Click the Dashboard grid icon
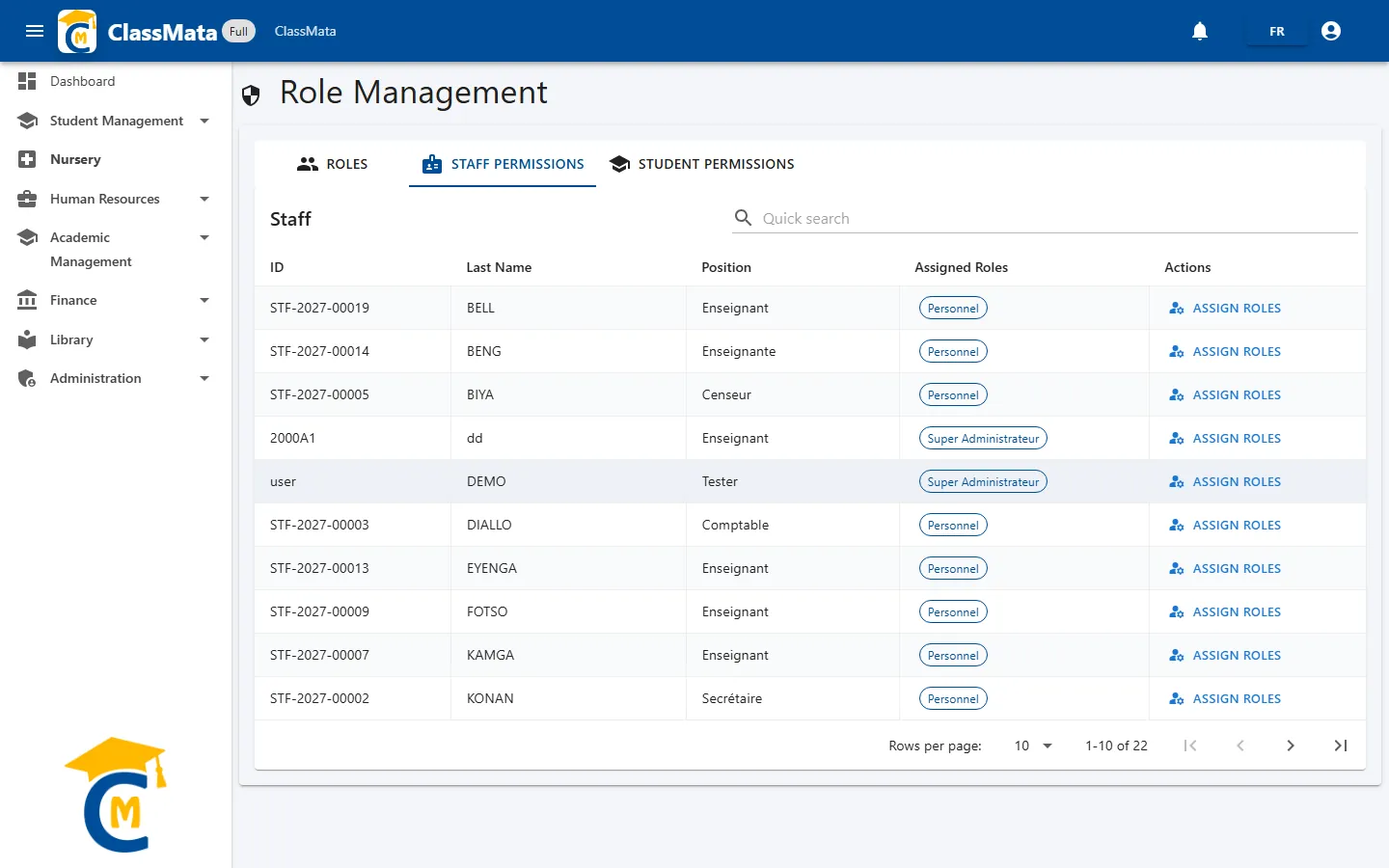 point(27,81)
